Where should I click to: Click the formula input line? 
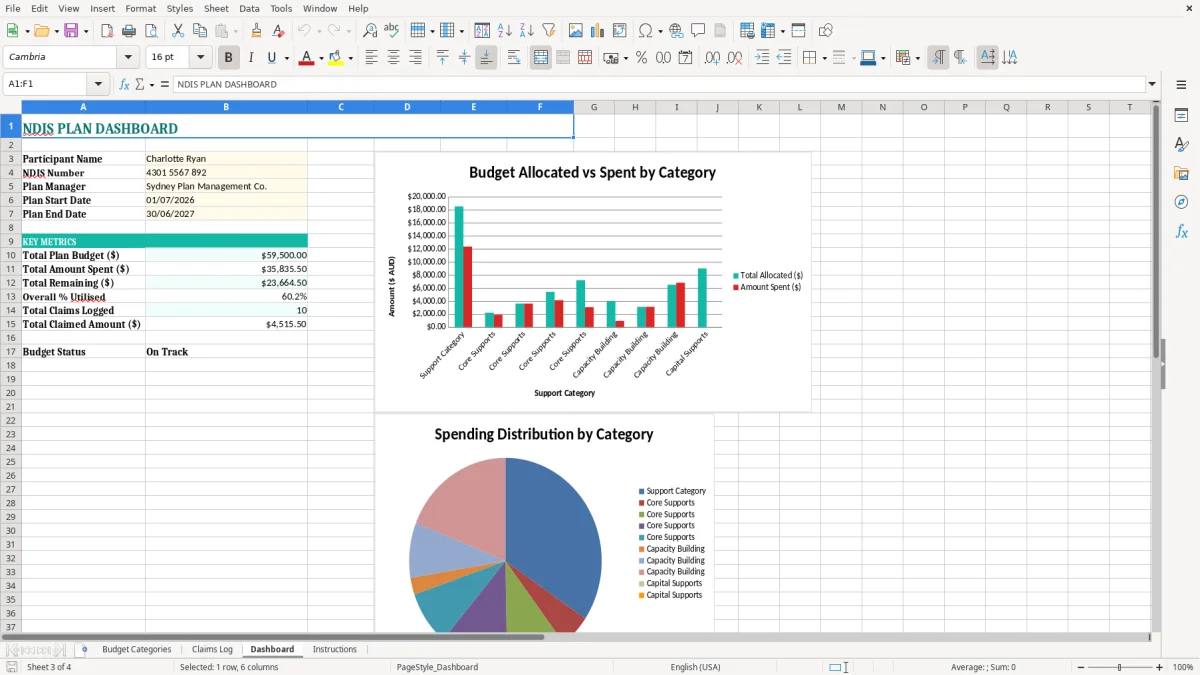[658, 85]
